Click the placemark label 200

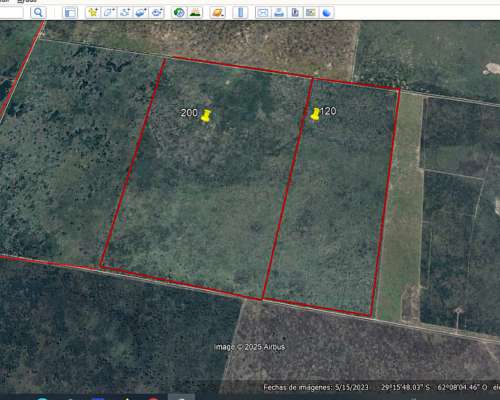189,113
